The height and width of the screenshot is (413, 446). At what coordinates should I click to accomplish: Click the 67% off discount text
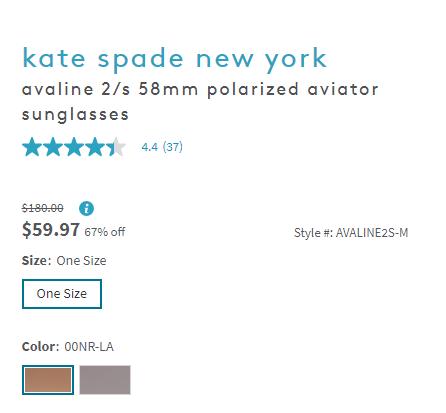point(105,232)
